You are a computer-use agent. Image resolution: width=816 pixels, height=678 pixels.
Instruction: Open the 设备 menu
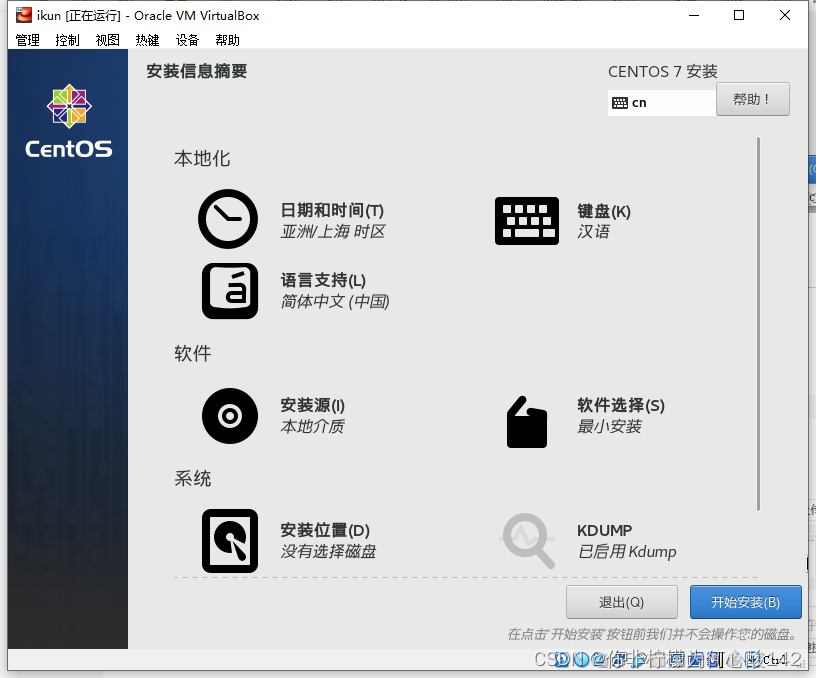tap(186, 40)
